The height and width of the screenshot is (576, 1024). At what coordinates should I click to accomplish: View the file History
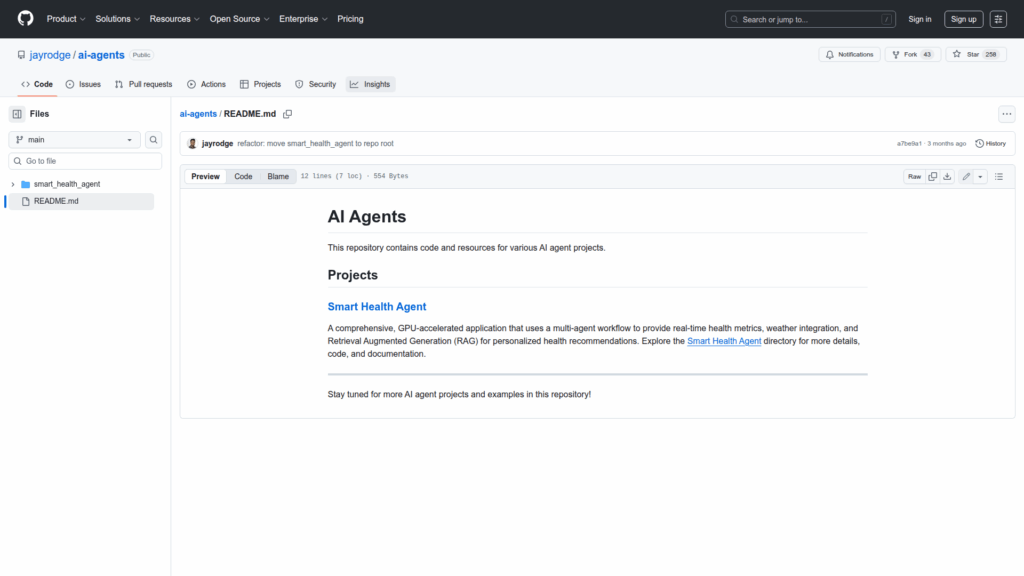point(991,144)
